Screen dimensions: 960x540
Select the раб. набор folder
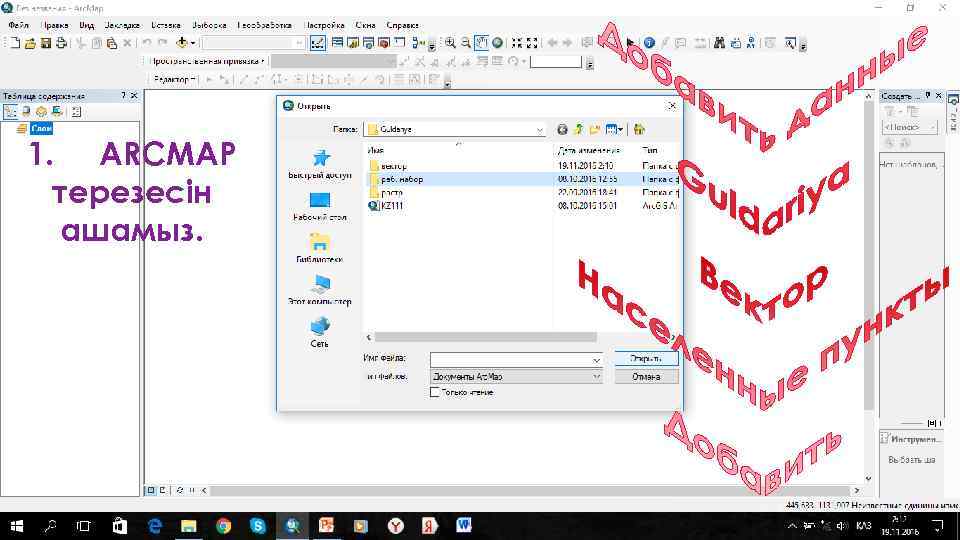coord(402,179)
